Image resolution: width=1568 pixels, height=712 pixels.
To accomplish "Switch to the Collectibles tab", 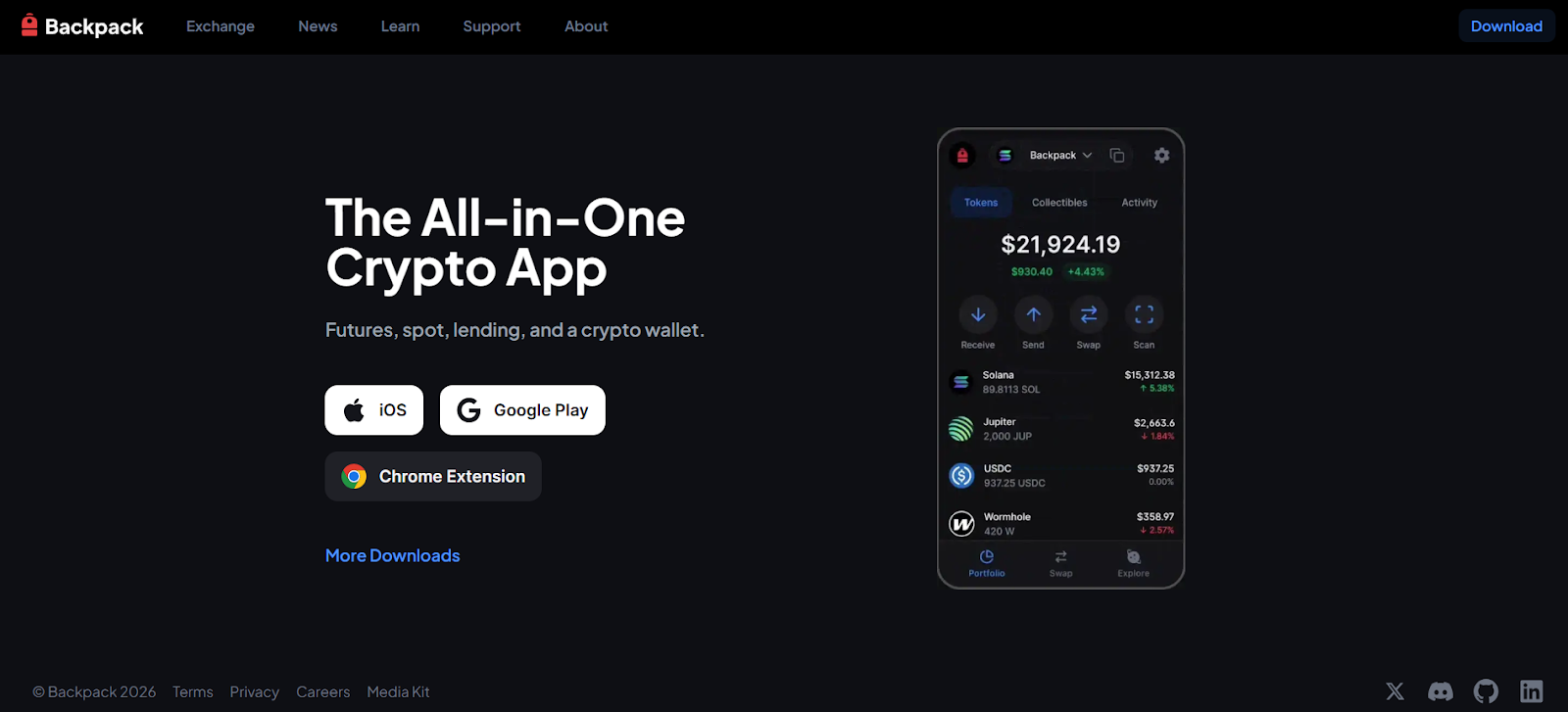I will (x=1059, y=203).
